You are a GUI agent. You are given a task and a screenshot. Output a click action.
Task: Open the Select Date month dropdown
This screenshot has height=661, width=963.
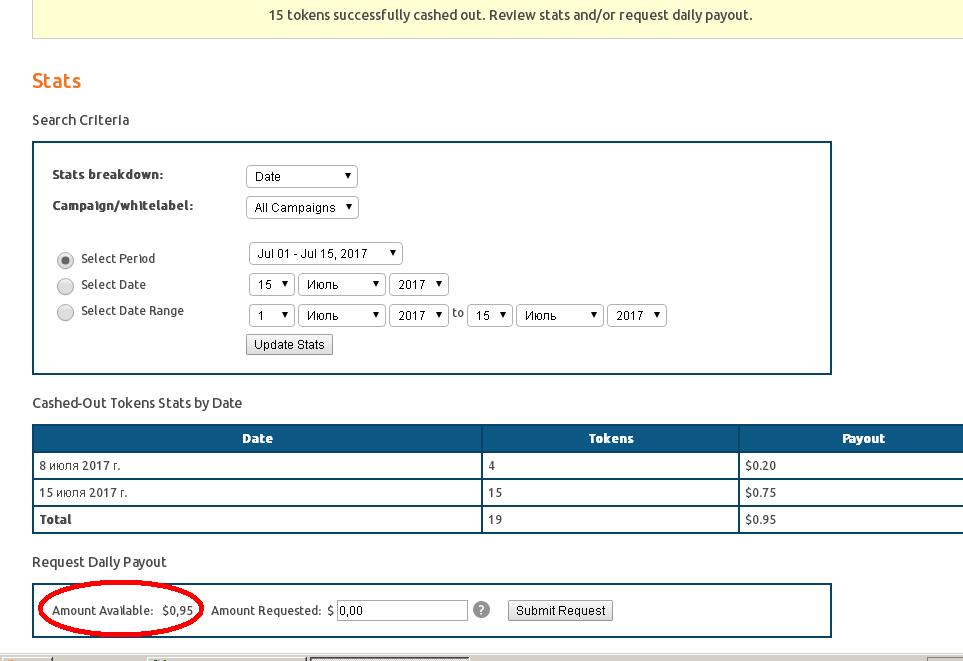(x=341, y=285)
